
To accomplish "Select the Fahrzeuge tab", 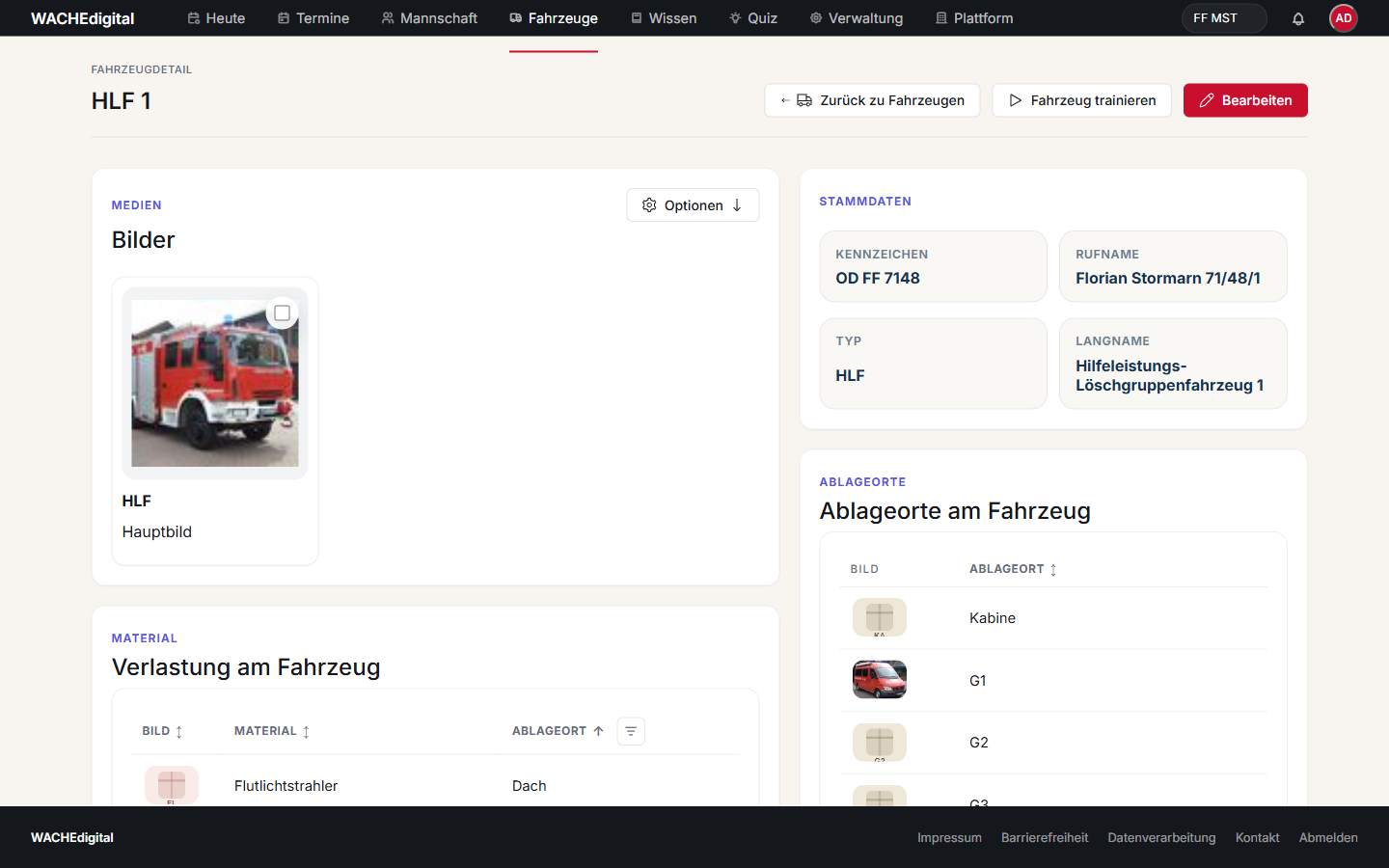I will (554, 18).
